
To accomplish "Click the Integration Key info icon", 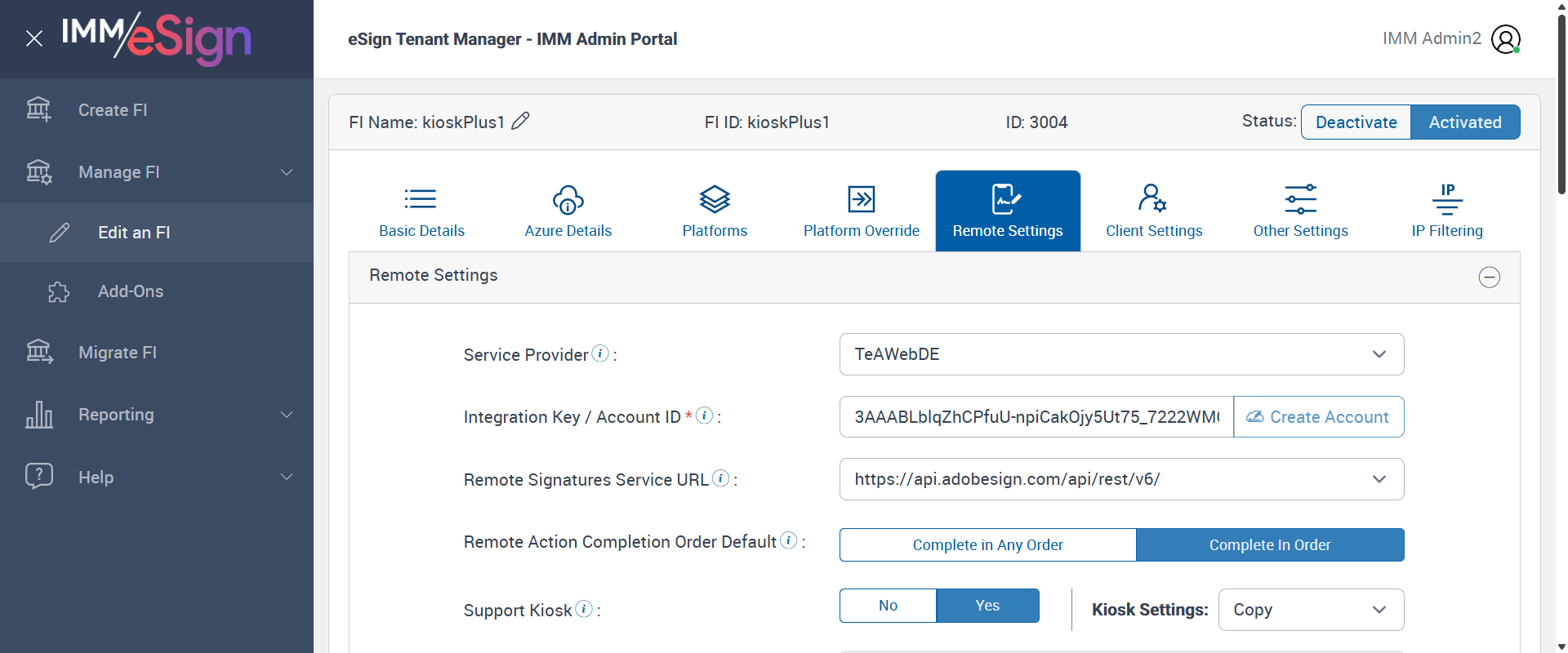I will (x=704, y=415).
